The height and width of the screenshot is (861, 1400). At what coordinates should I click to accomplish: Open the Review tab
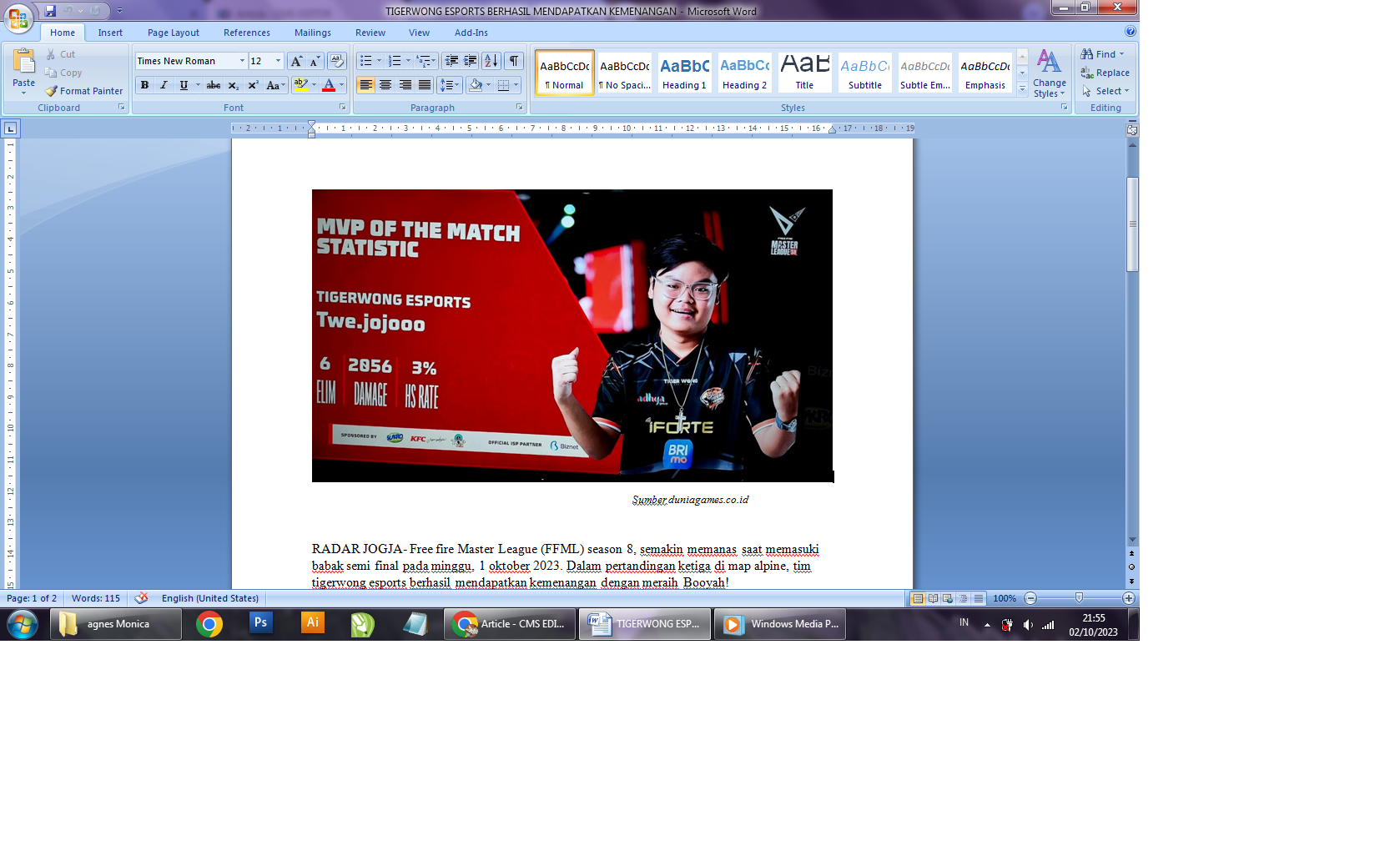(370, 33)
